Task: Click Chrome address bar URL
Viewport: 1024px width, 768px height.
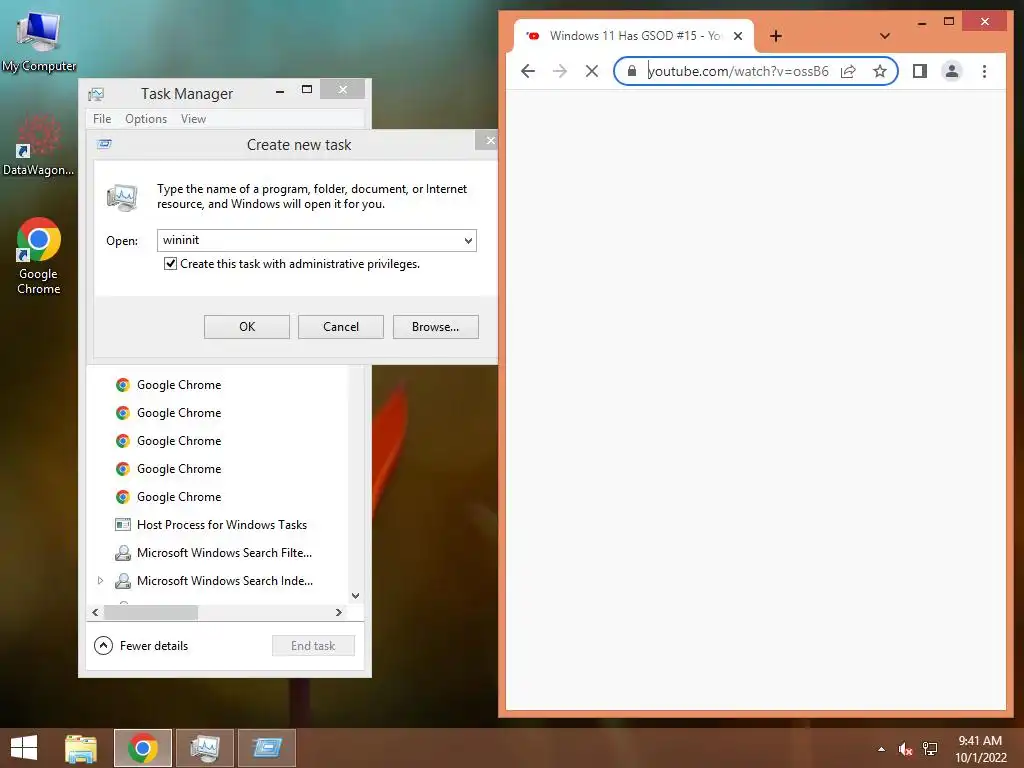Action: click(x=738, y=71)
